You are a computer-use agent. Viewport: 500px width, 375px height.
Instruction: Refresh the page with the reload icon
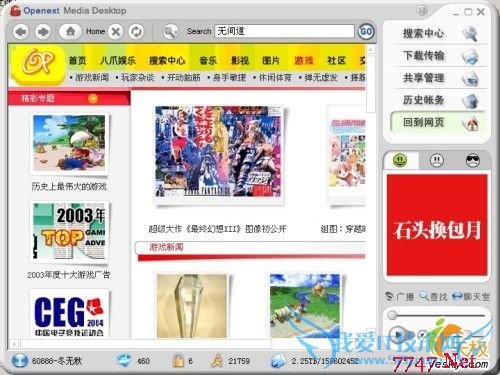(x=136, y=32)
